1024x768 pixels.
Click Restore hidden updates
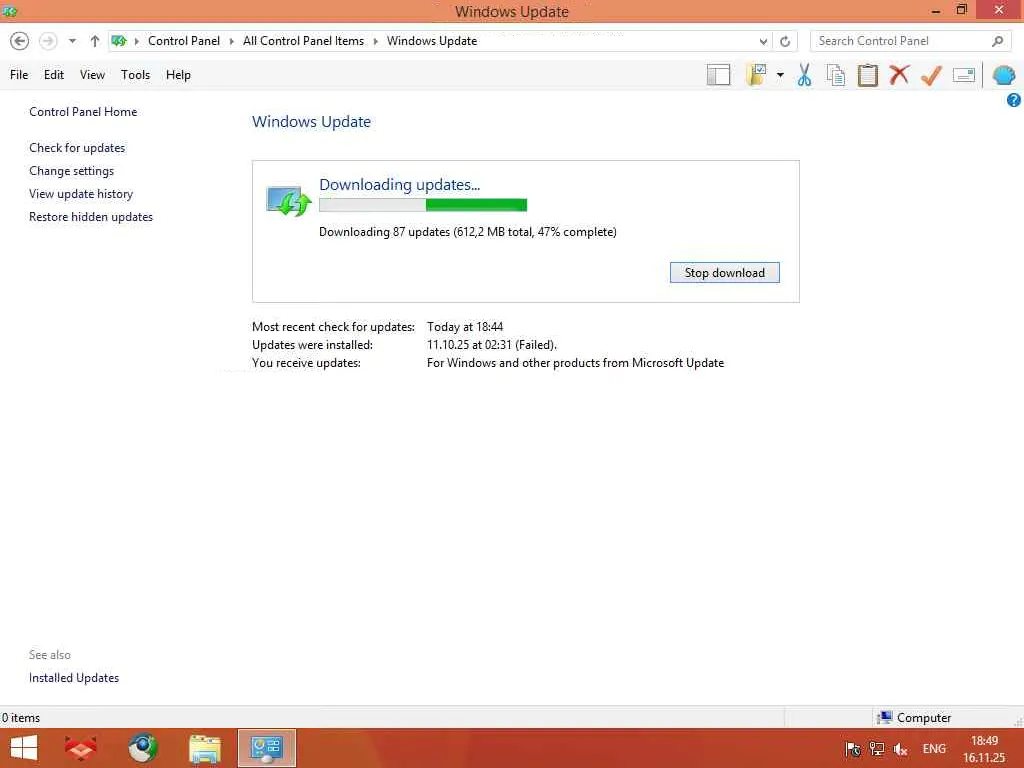pyautogui.click(x=91, y=217)
